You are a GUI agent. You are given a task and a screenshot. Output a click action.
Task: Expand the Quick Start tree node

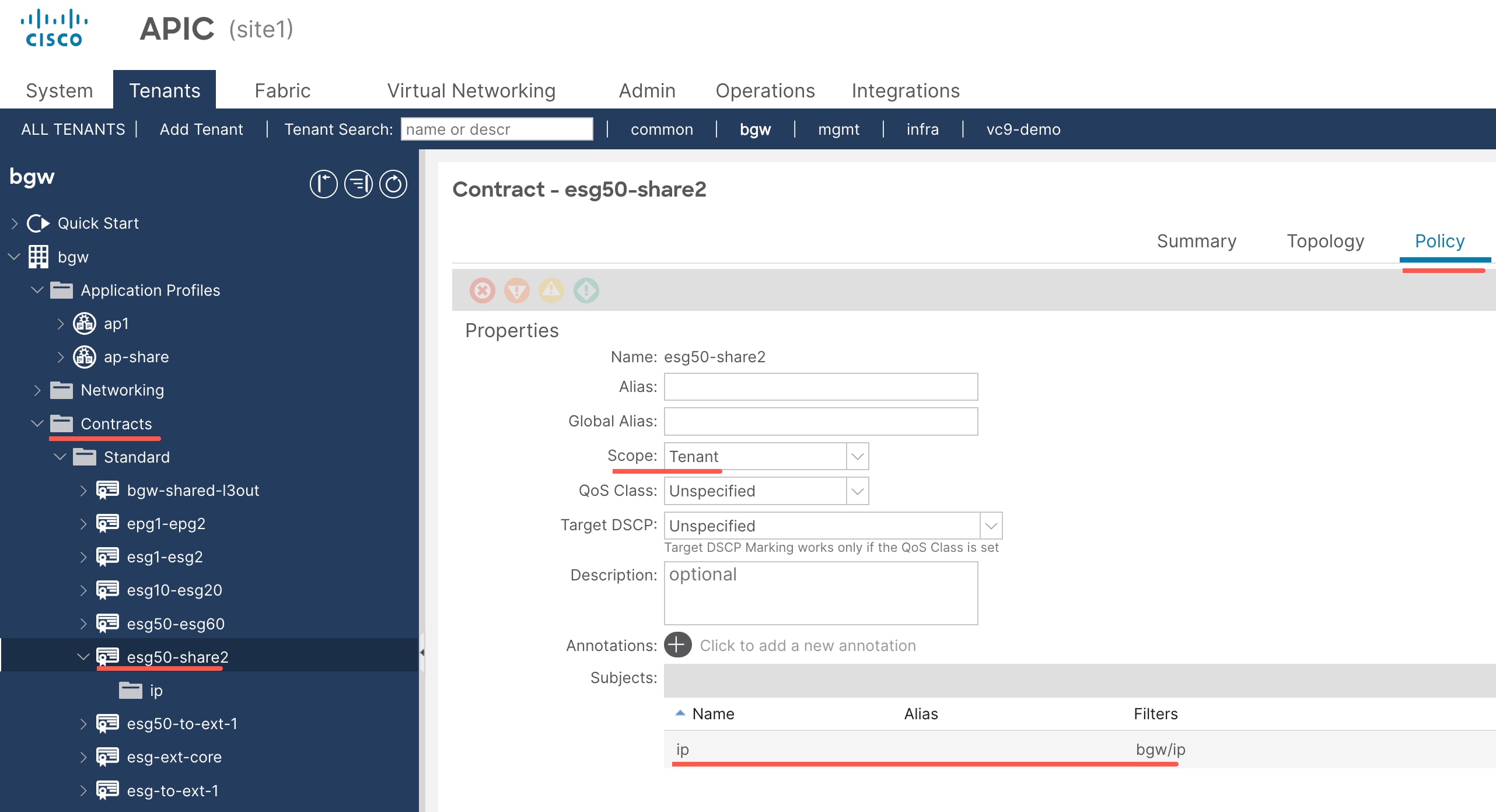[15, 223]
